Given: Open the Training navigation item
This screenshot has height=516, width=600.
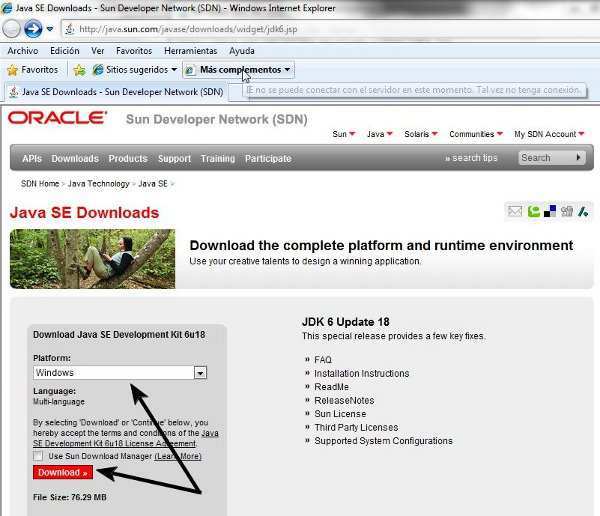Looking at the screenshot, I should 218,158.
